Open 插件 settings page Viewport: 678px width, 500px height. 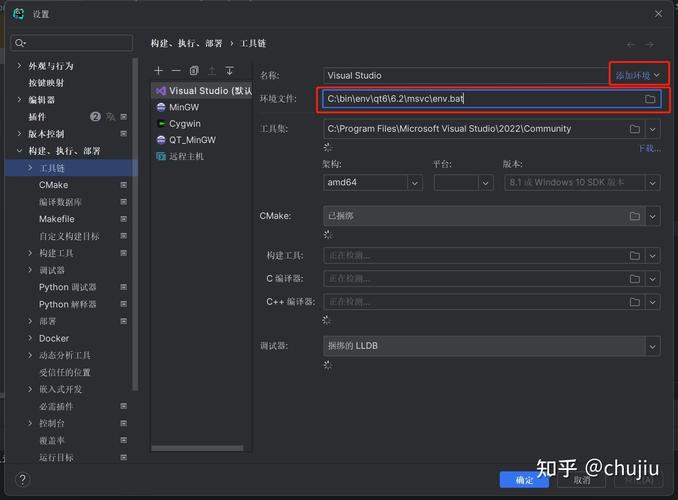(37, 117)
